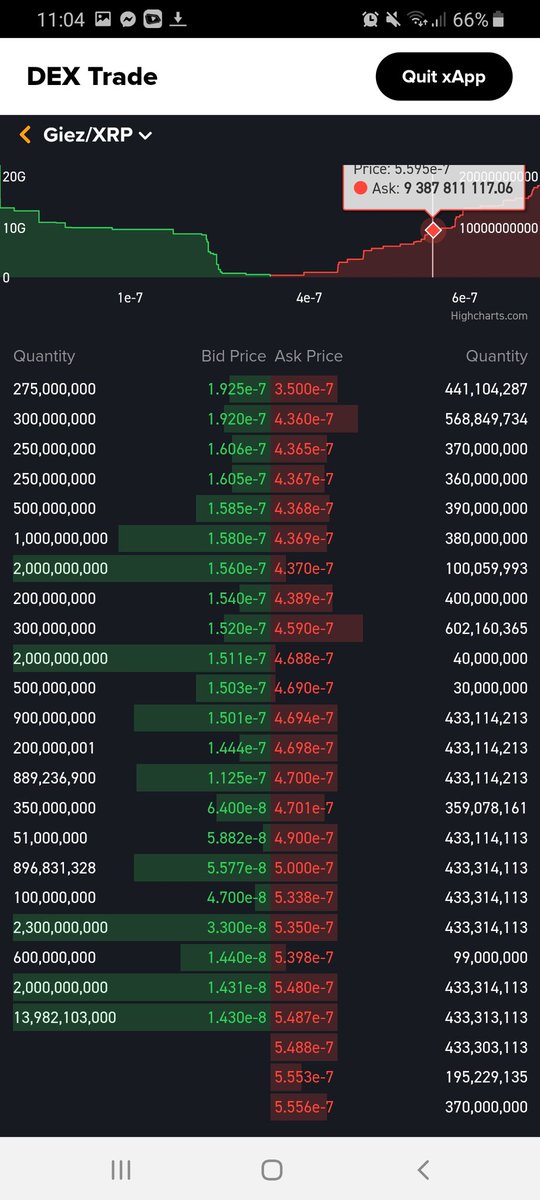Open the gallery image notification icon
This screenshot has width=540, height=1200.
[103, 19]
